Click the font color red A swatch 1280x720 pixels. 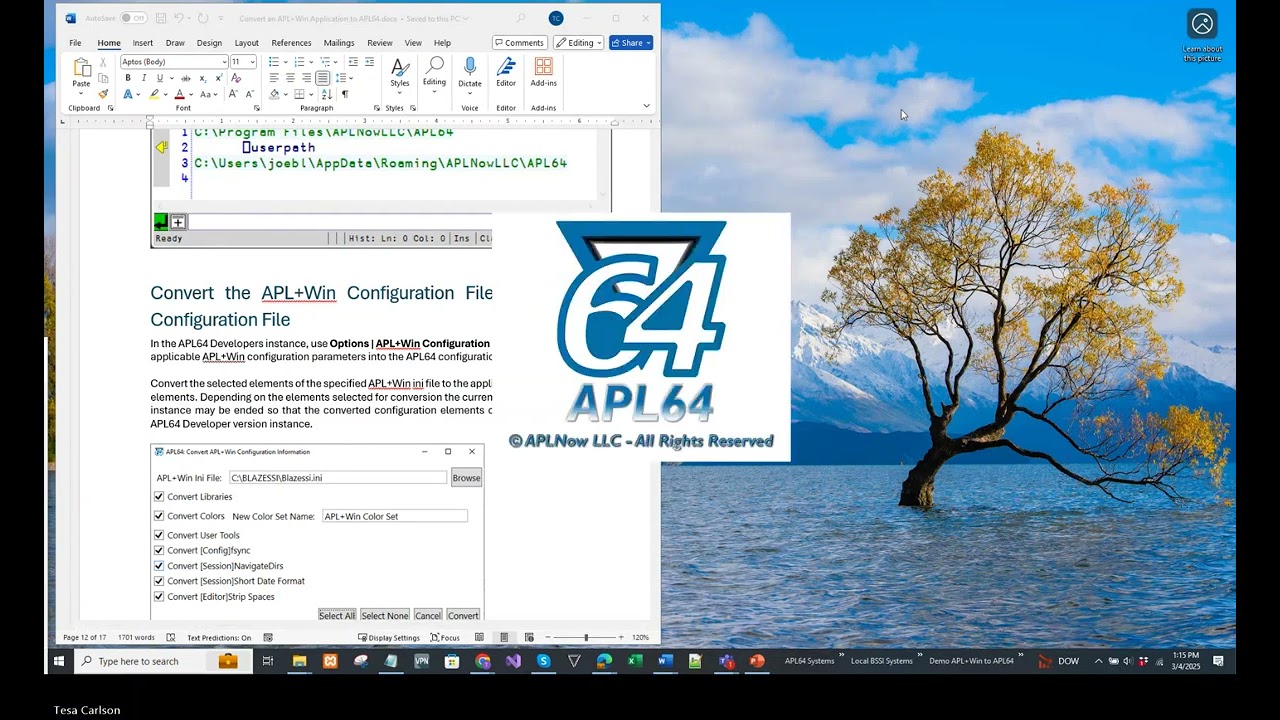click(180, 94)
